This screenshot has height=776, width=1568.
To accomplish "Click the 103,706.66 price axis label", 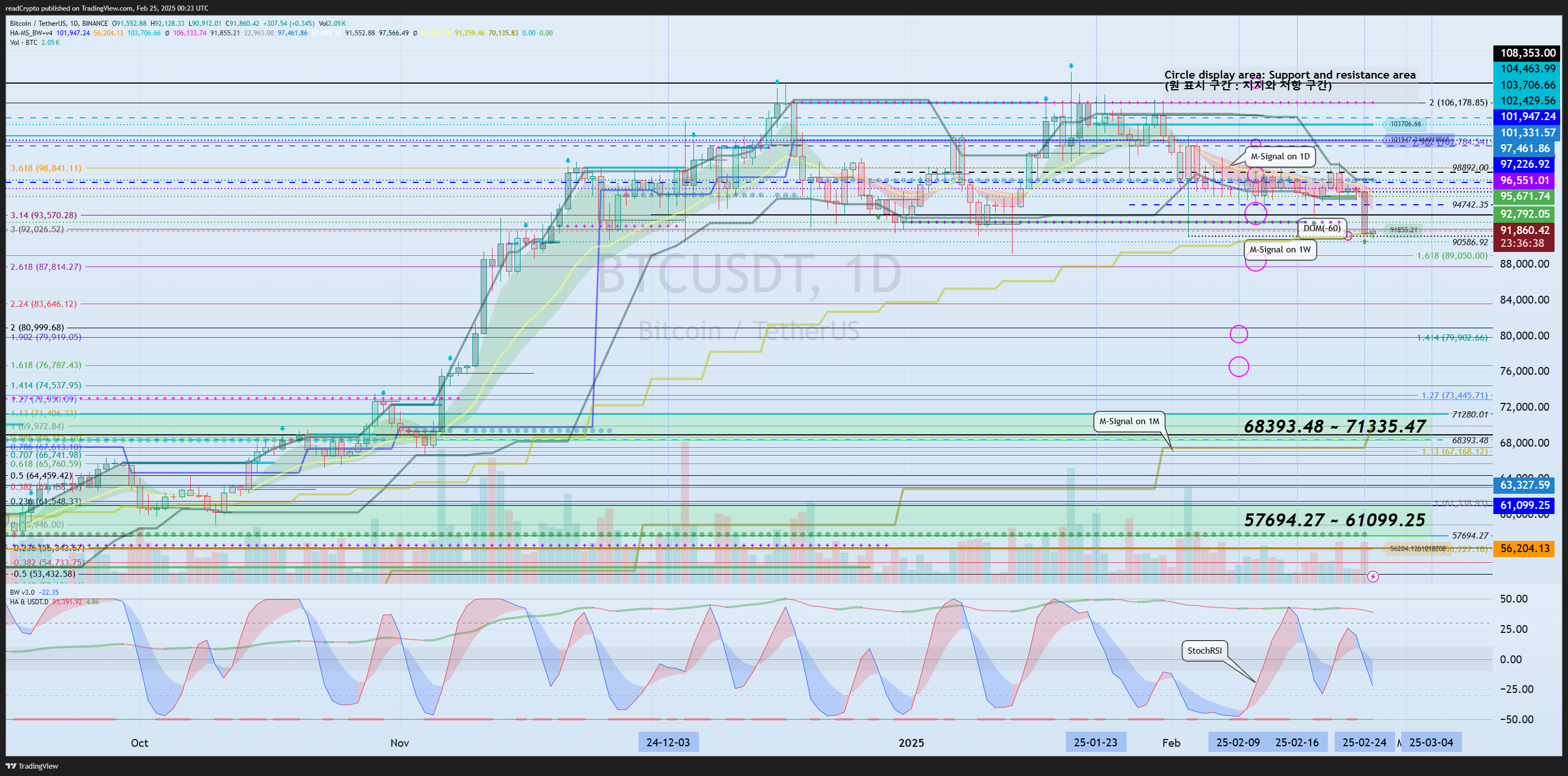I will tap(1527, 85).
